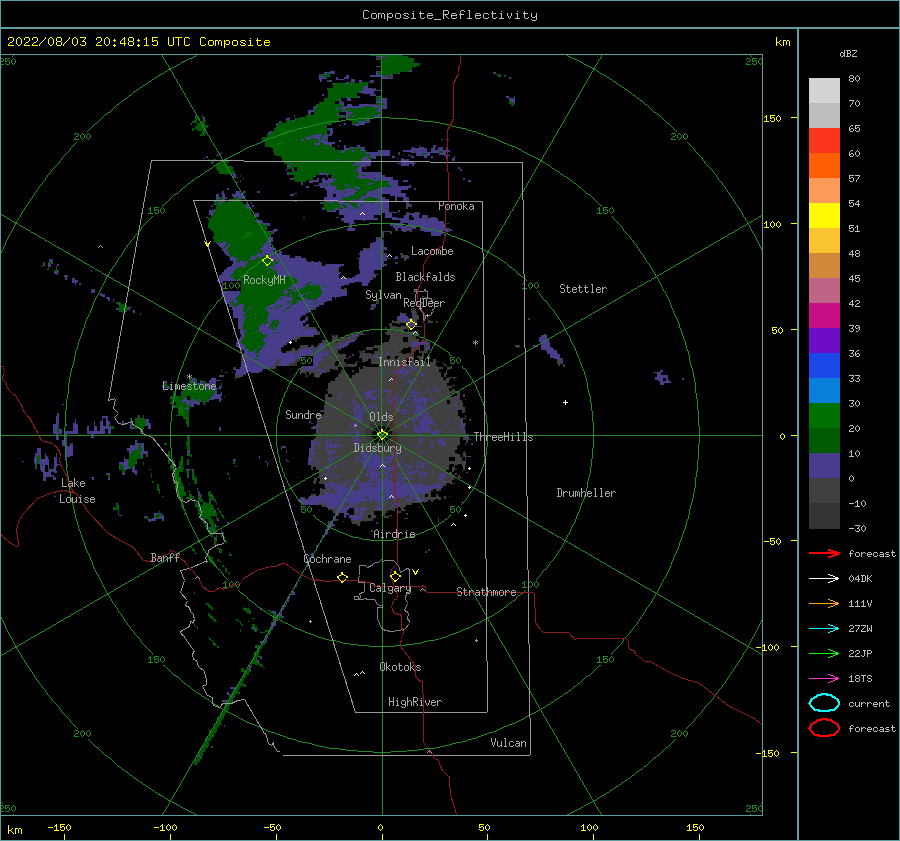The height and width of the screenshot is (841, 900).
Task: Click the 27ZW legend label
Action: coord(860,629)
